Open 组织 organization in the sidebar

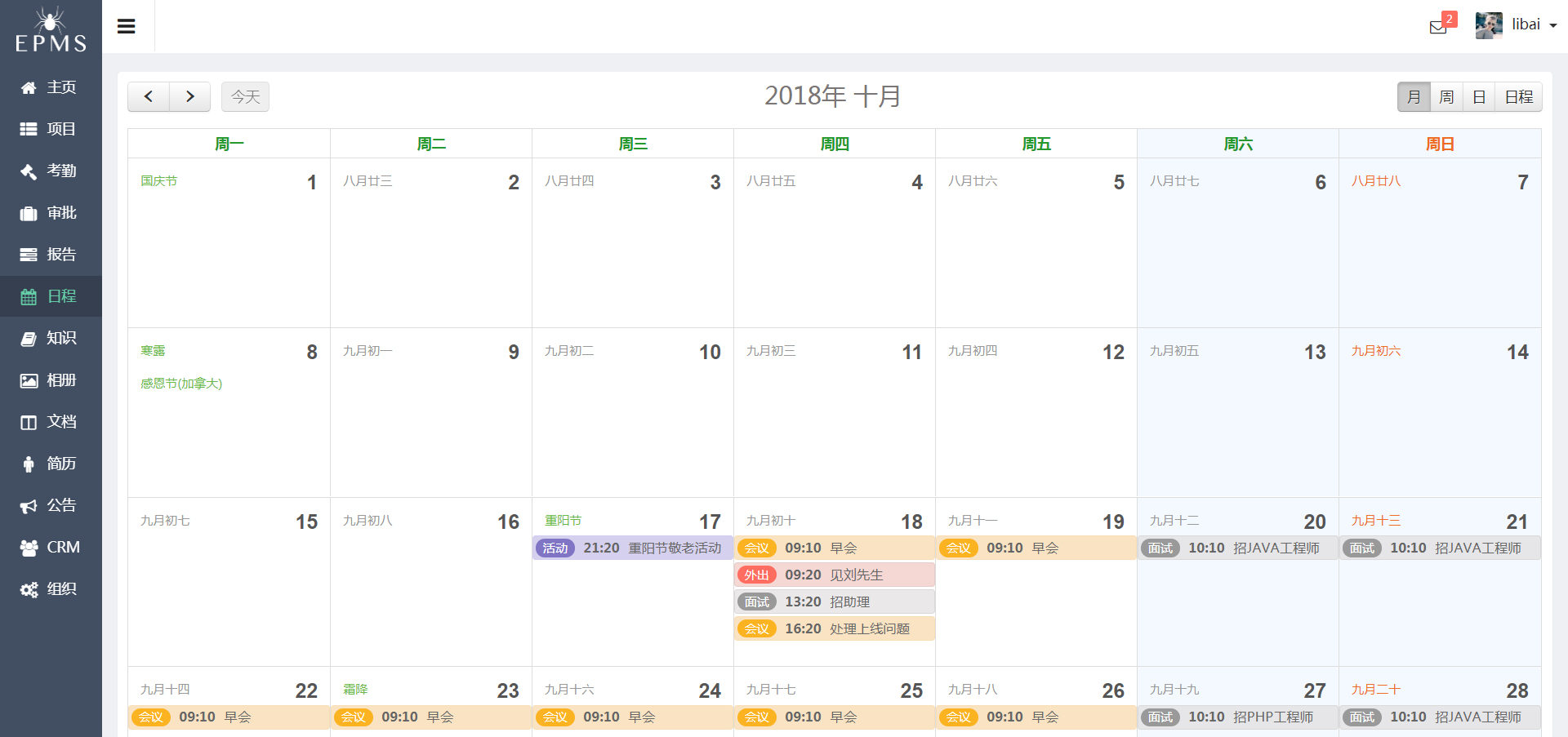(x=51, y=589)
